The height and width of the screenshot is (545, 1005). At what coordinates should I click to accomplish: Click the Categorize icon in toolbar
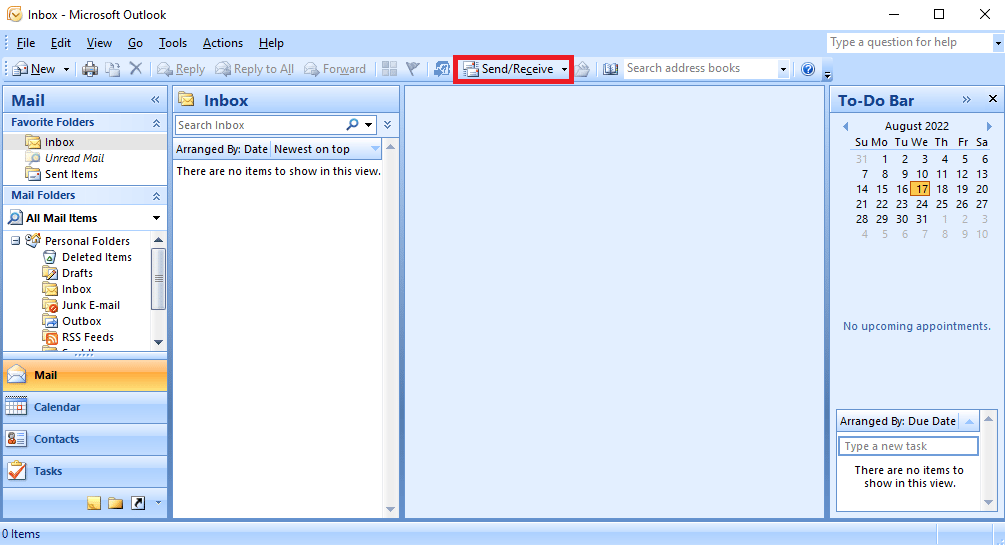pyautogui.click(x=389, y=69)
